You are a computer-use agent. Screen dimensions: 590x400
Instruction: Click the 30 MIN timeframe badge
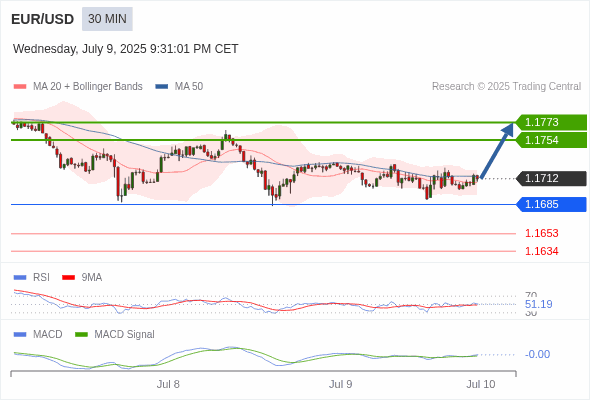pos(107,19)
